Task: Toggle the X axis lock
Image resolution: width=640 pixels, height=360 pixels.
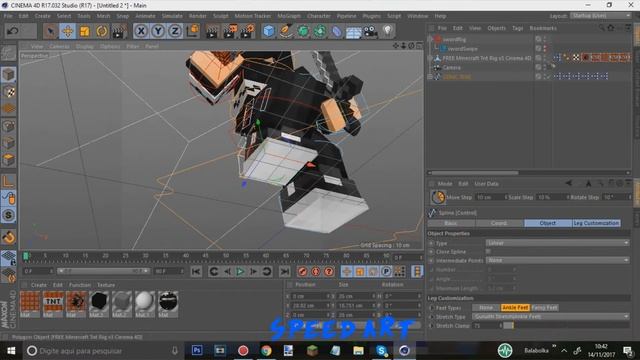Action: point(141,31)
